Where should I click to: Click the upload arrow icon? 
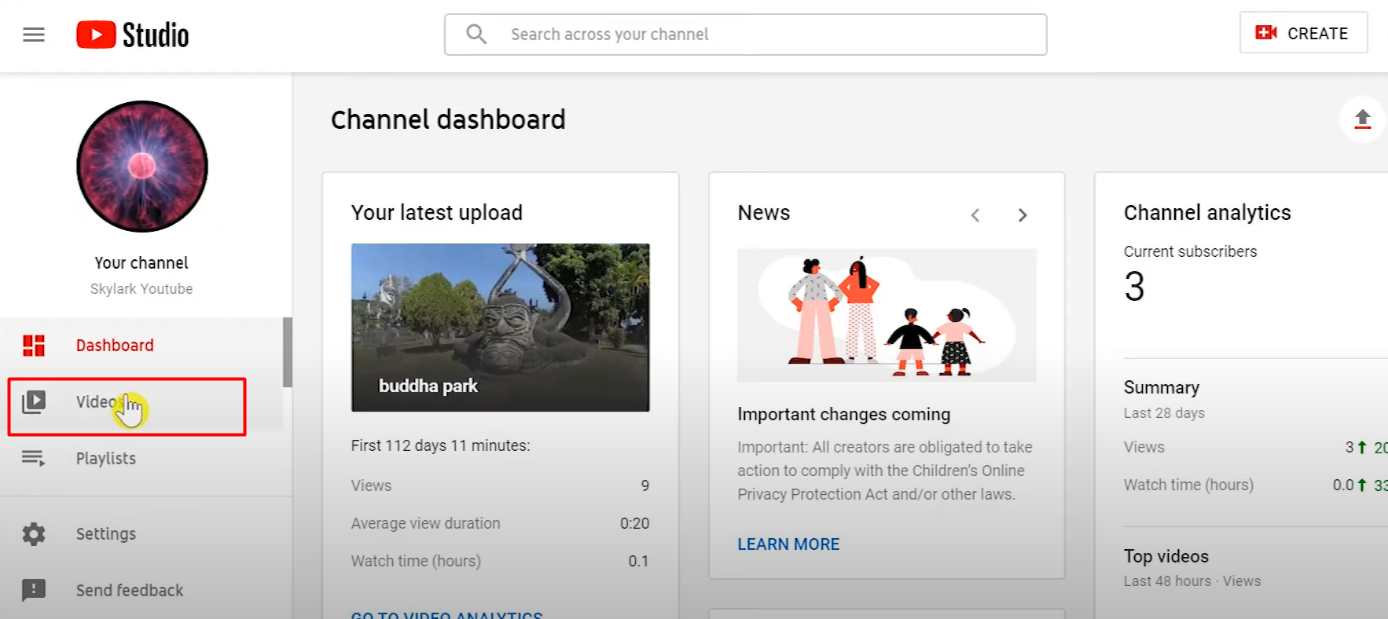1361,119
